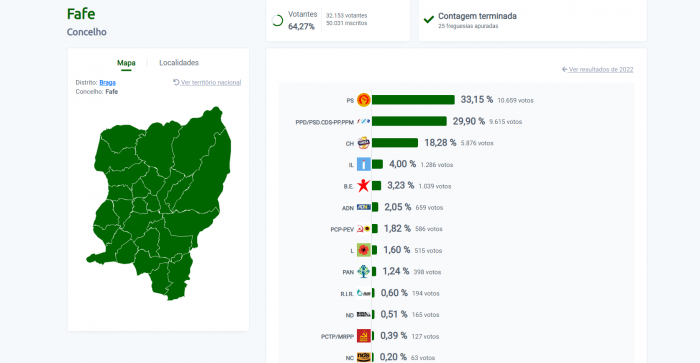The image size is (700, 363).
Task: Switch to the Mapa tab
Action: tap(126, 63)
